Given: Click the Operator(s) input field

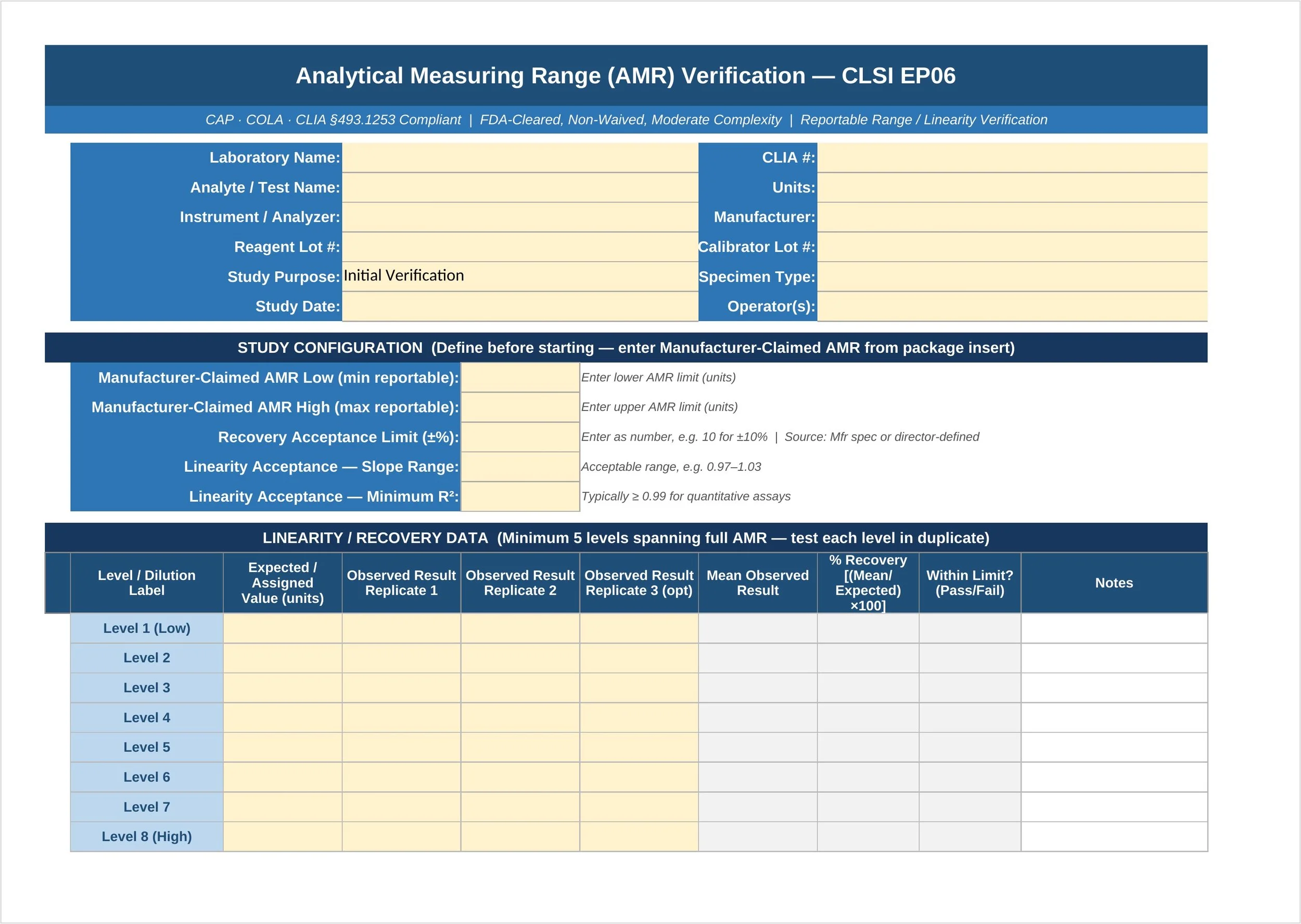Looking at the screenshot, I should point(1013,306).
